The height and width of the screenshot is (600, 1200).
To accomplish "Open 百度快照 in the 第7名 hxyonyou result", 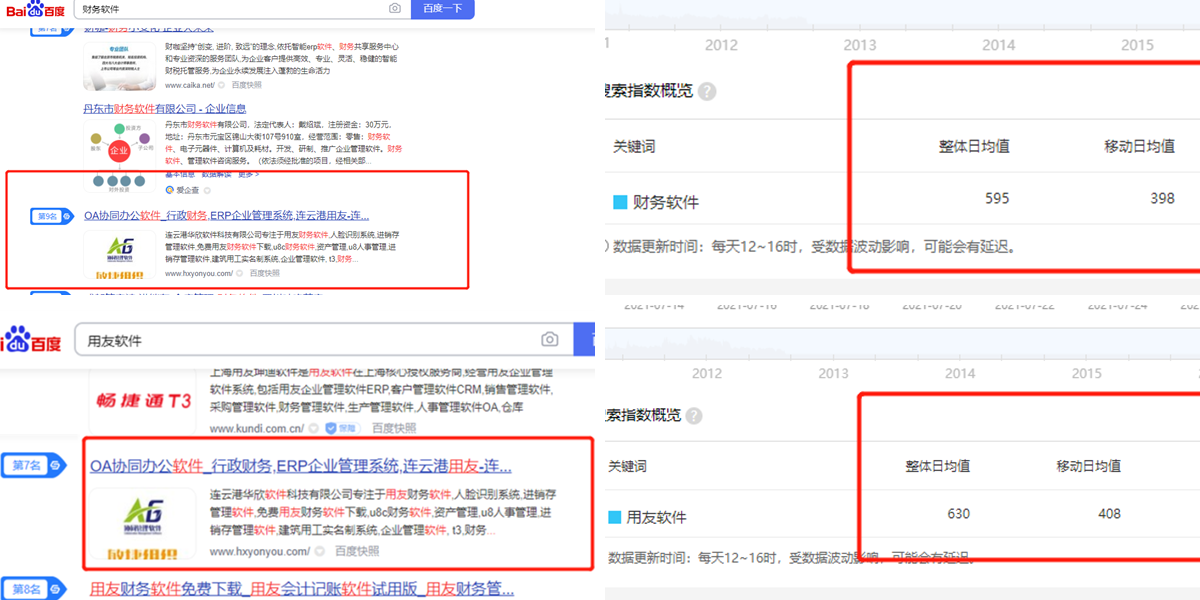I will click(x=357, y=551).
